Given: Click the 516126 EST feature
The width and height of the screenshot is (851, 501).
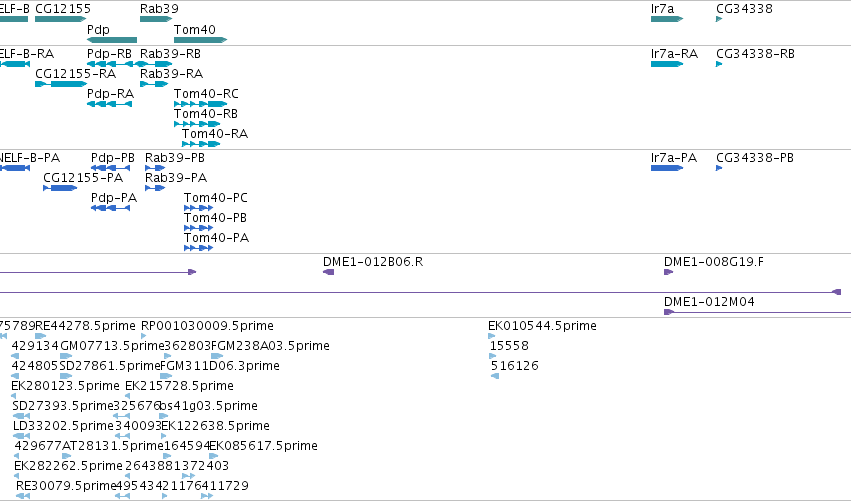Looking at the screenshot, I should [495, 376].
